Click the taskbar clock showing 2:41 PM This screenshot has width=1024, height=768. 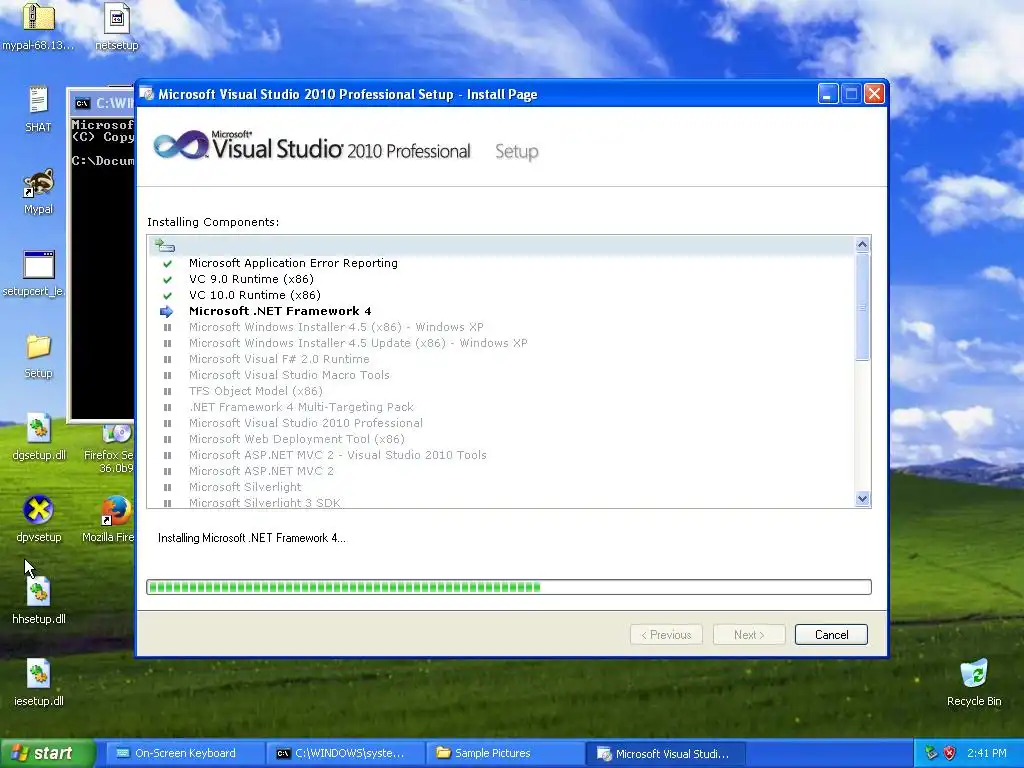987,753
